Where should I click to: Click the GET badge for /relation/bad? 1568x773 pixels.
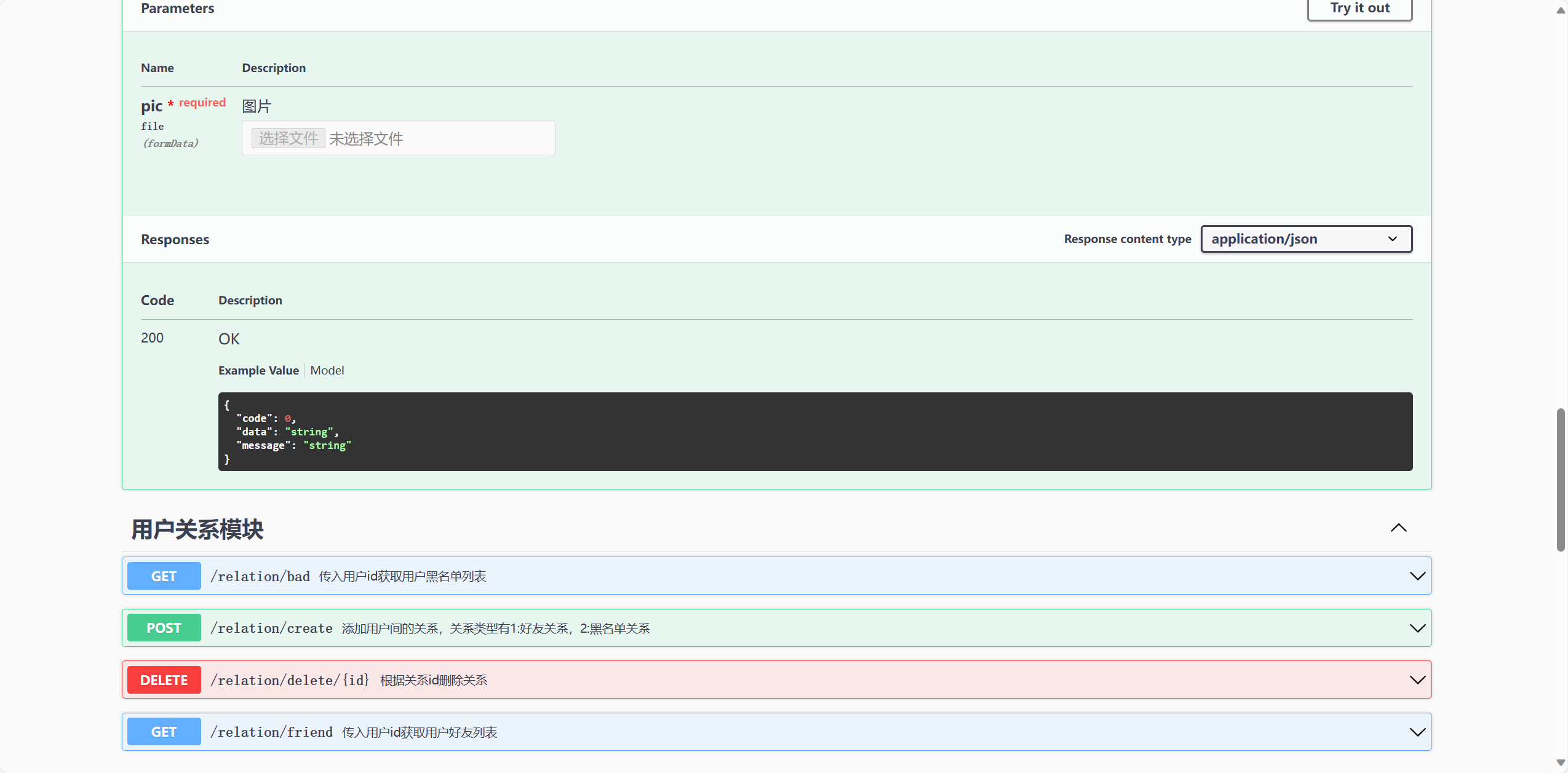164,576
